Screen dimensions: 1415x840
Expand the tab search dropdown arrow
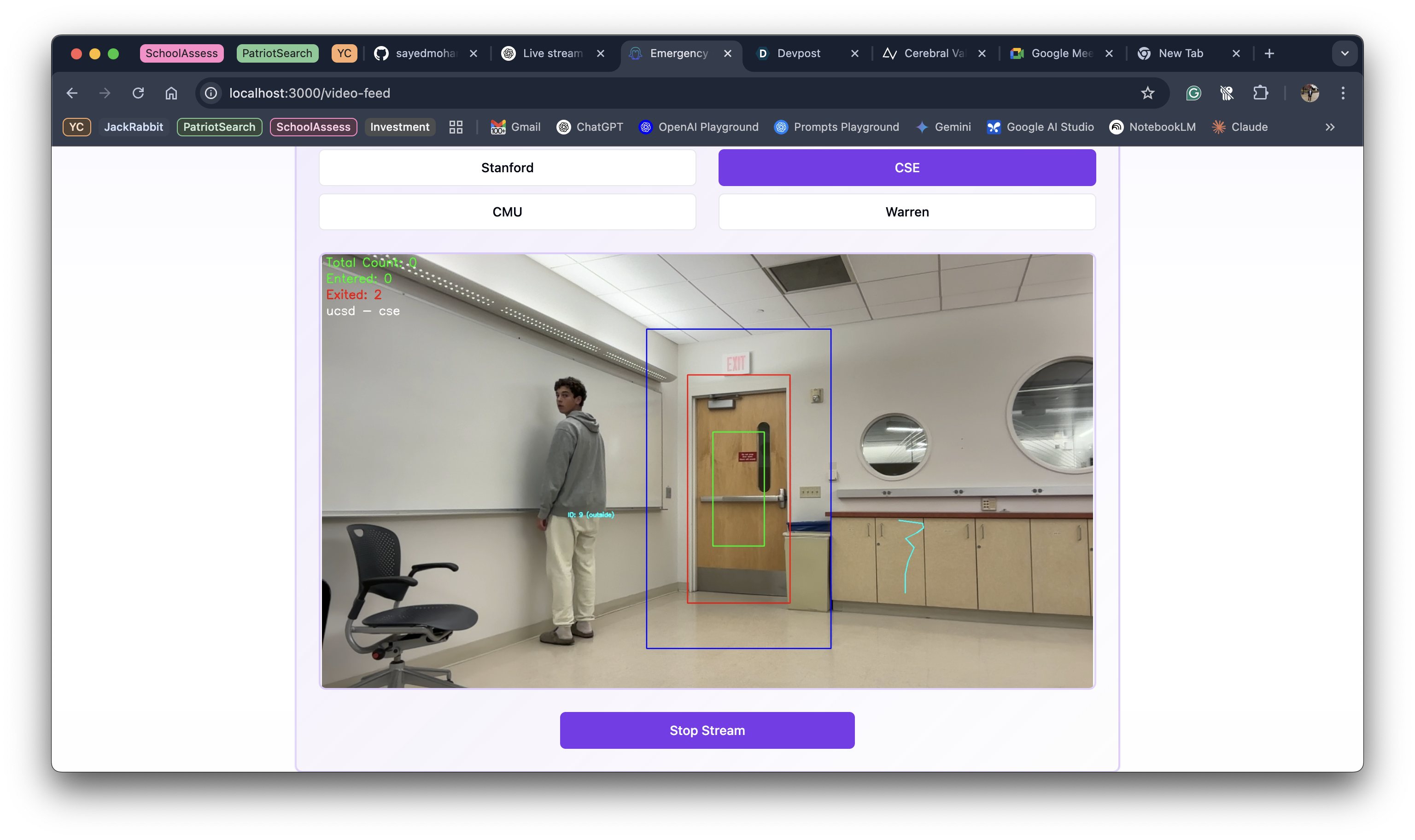pyautogui.click(x=1344, y=53)
